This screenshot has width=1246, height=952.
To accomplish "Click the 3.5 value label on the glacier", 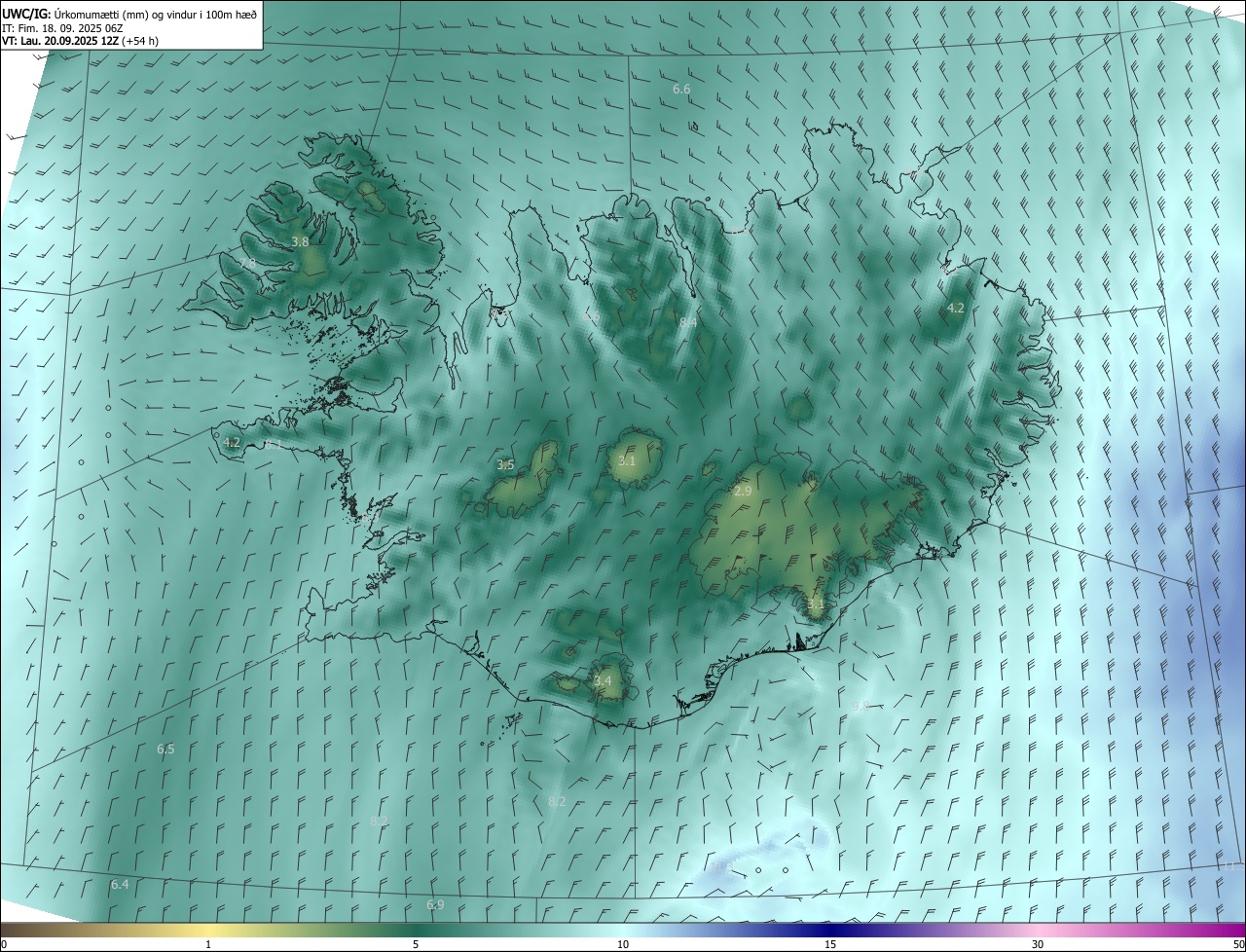I will pyautogui.click(x=505, y=465).
